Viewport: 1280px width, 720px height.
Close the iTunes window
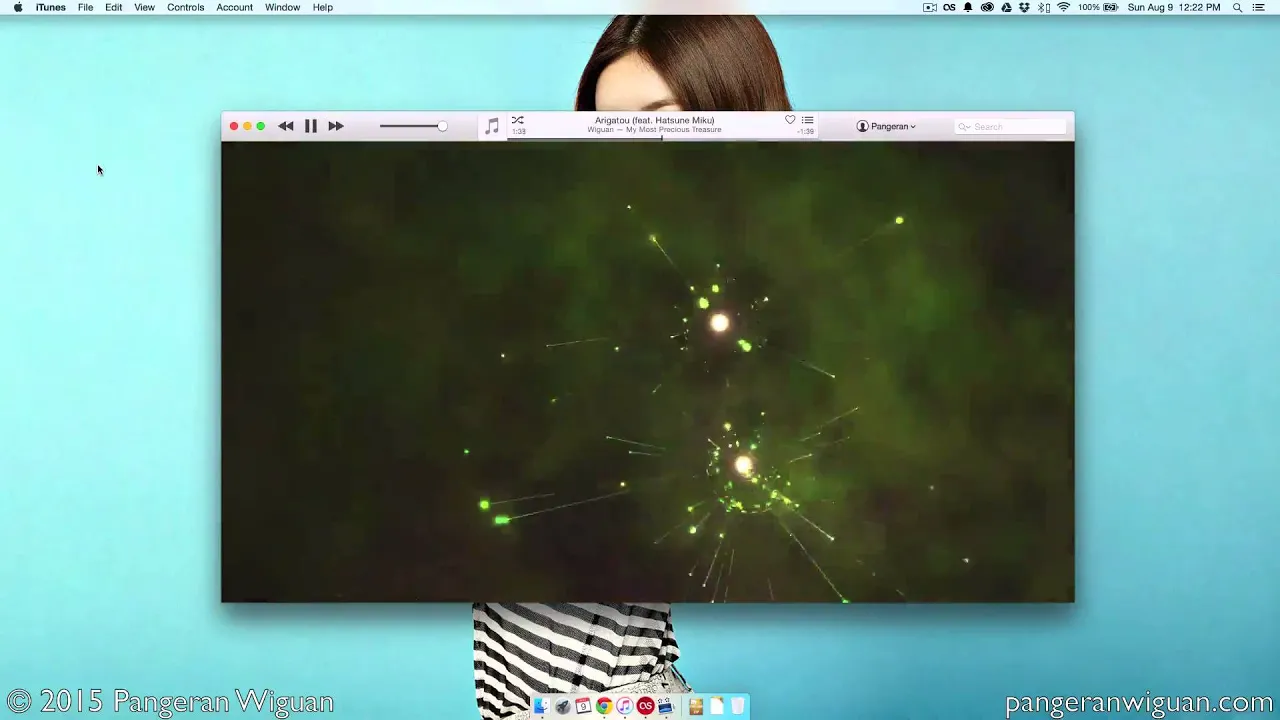point(234,126)
